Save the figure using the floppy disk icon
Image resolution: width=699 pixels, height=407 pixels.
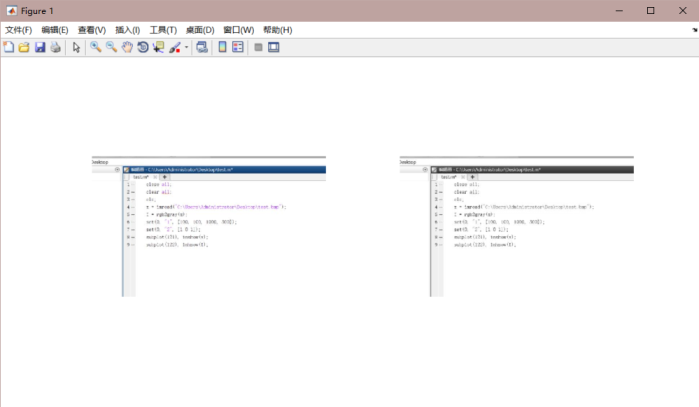tap(40, 47)
